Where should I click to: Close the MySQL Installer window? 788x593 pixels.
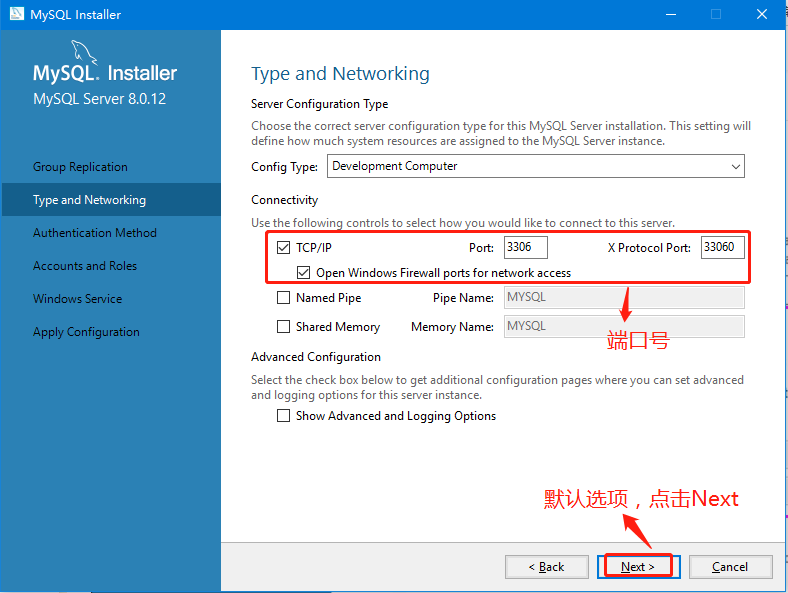[762, 14]
